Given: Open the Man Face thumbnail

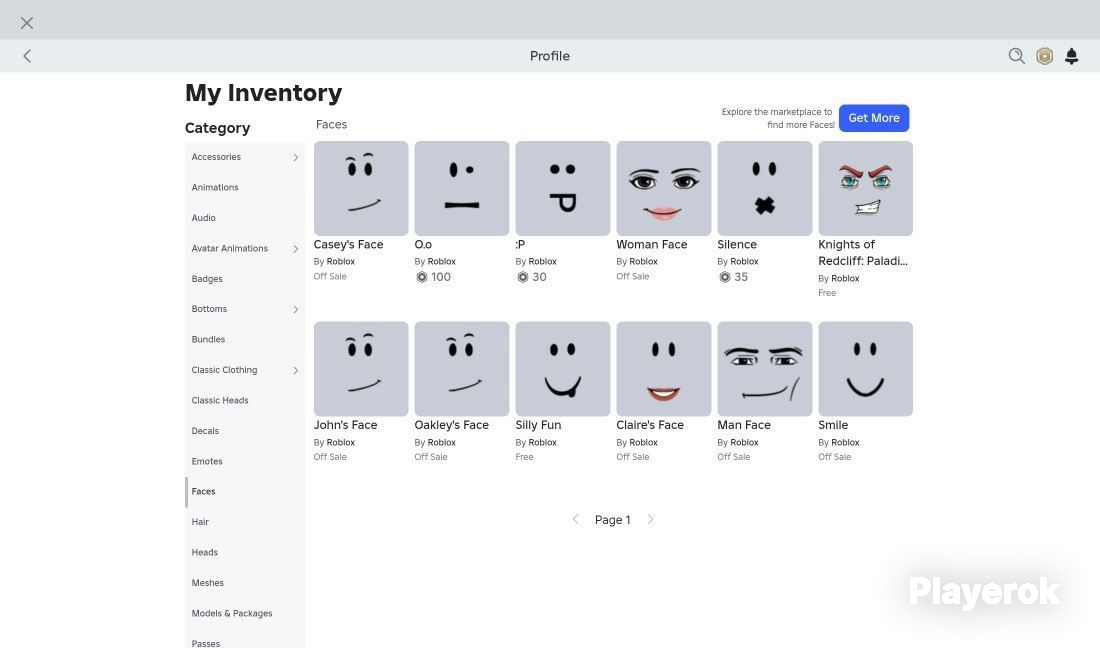Looking at the screenshot, I should [x=765, y=369].
